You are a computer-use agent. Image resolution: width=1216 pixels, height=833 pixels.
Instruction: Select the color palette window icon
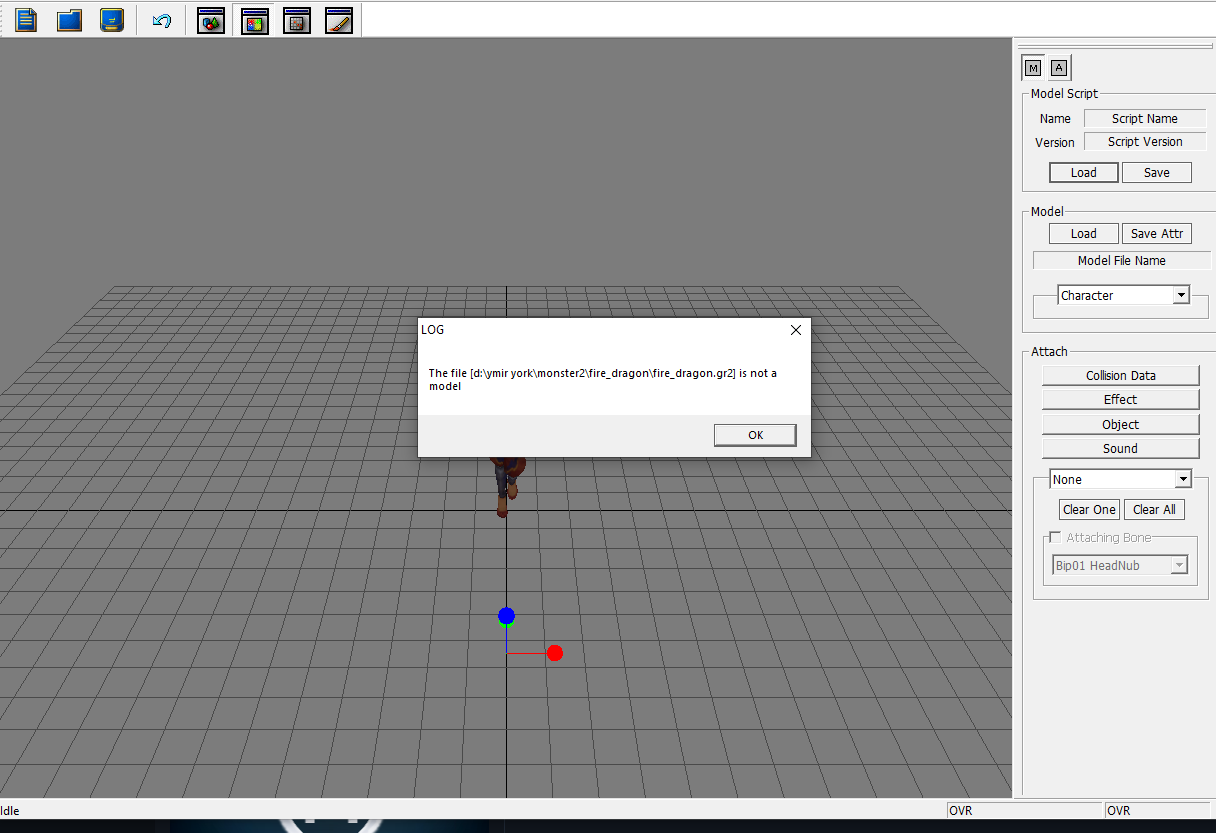[255, 20]
